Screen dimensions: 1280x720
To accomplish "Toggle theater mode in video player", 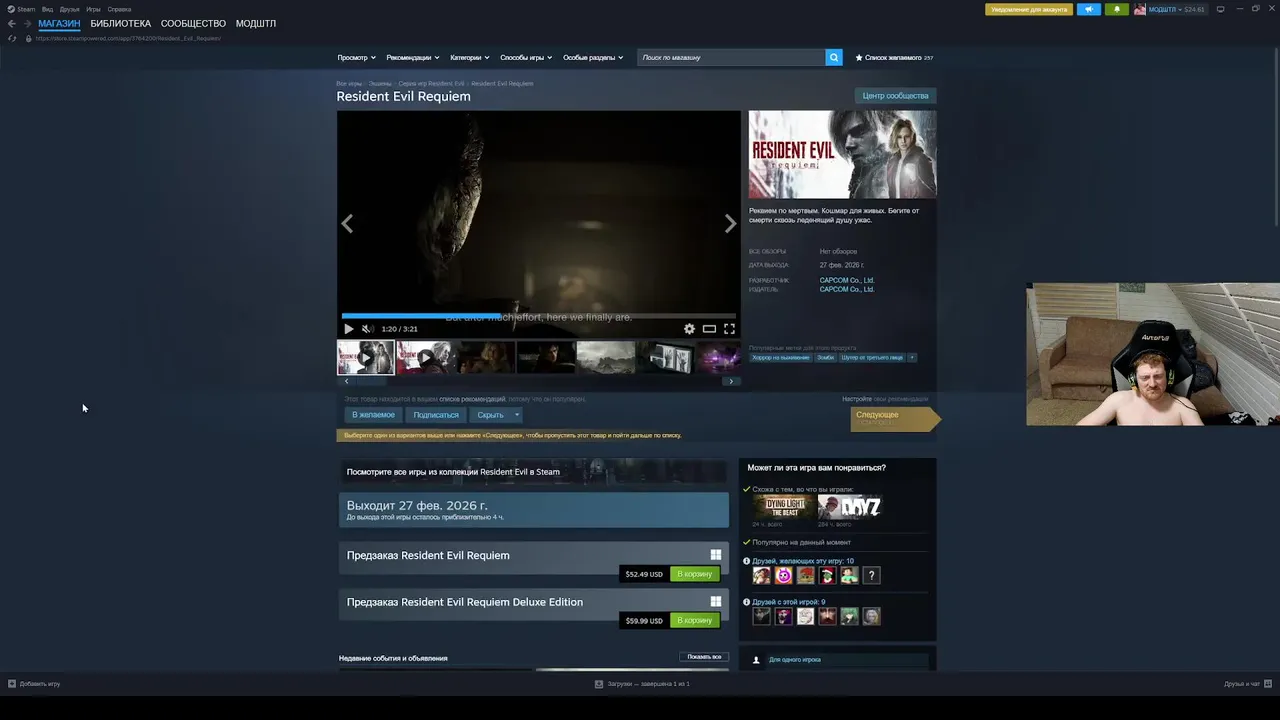I will tap(709, 329).
